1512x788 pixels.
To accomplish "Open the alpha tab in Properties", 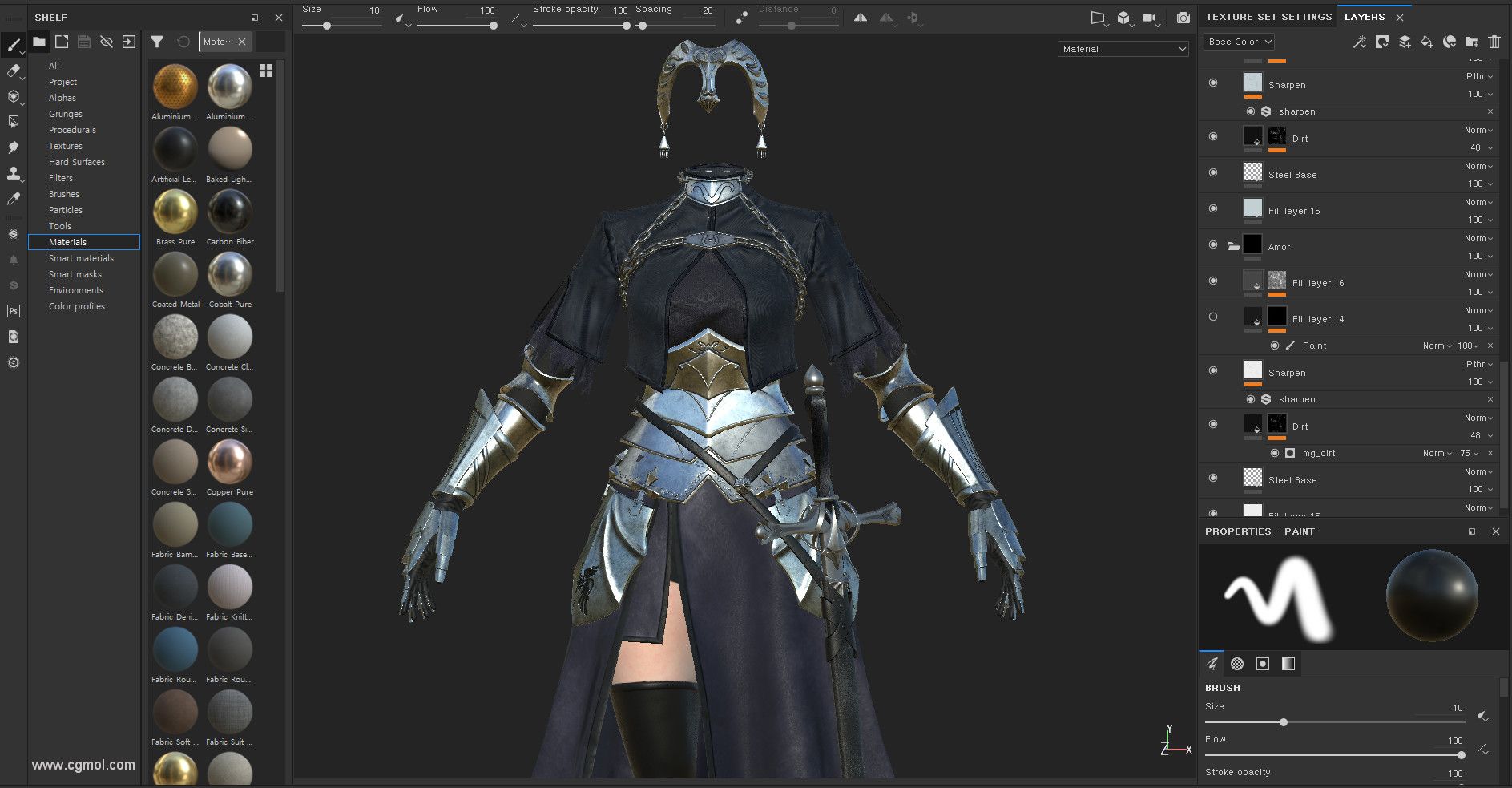I will 1237,664.
